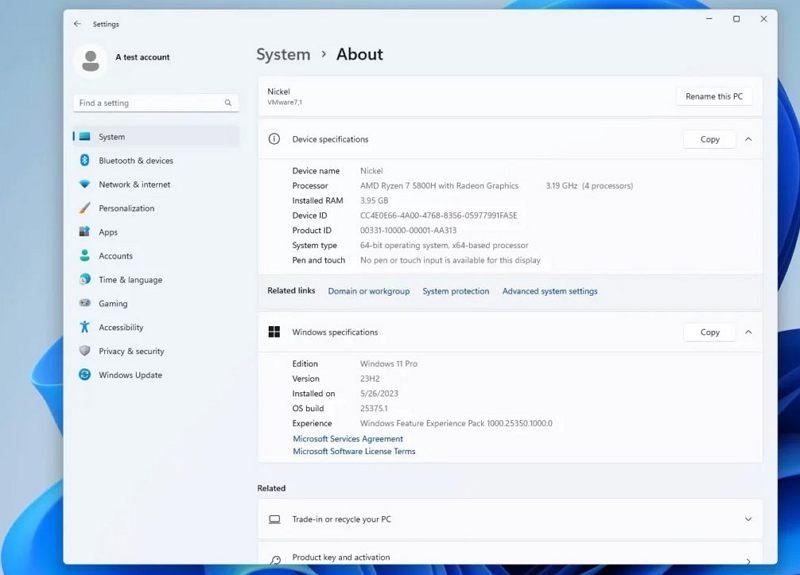The width and height of the screenshot is (800, 575).
Task: Click the search magnifier icon
Action: click(x=228, y=103)
